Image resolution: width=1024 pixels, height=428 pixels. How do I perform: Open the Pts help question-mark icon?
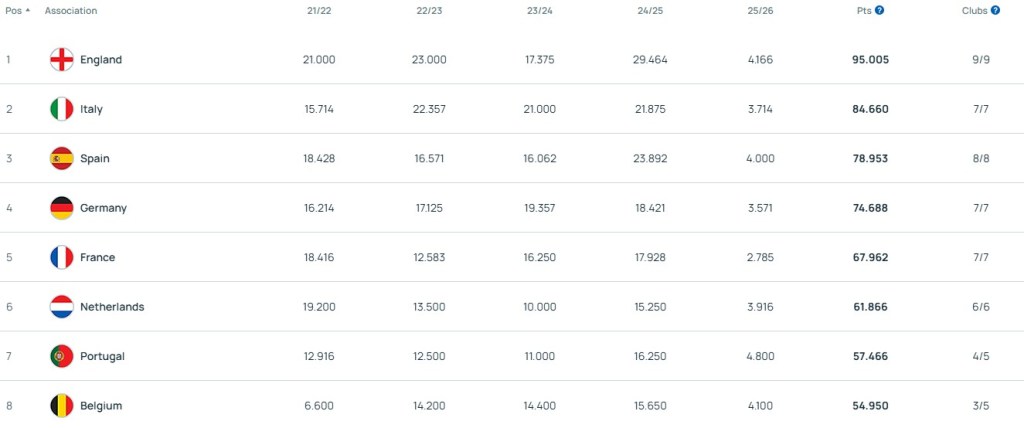879,10
